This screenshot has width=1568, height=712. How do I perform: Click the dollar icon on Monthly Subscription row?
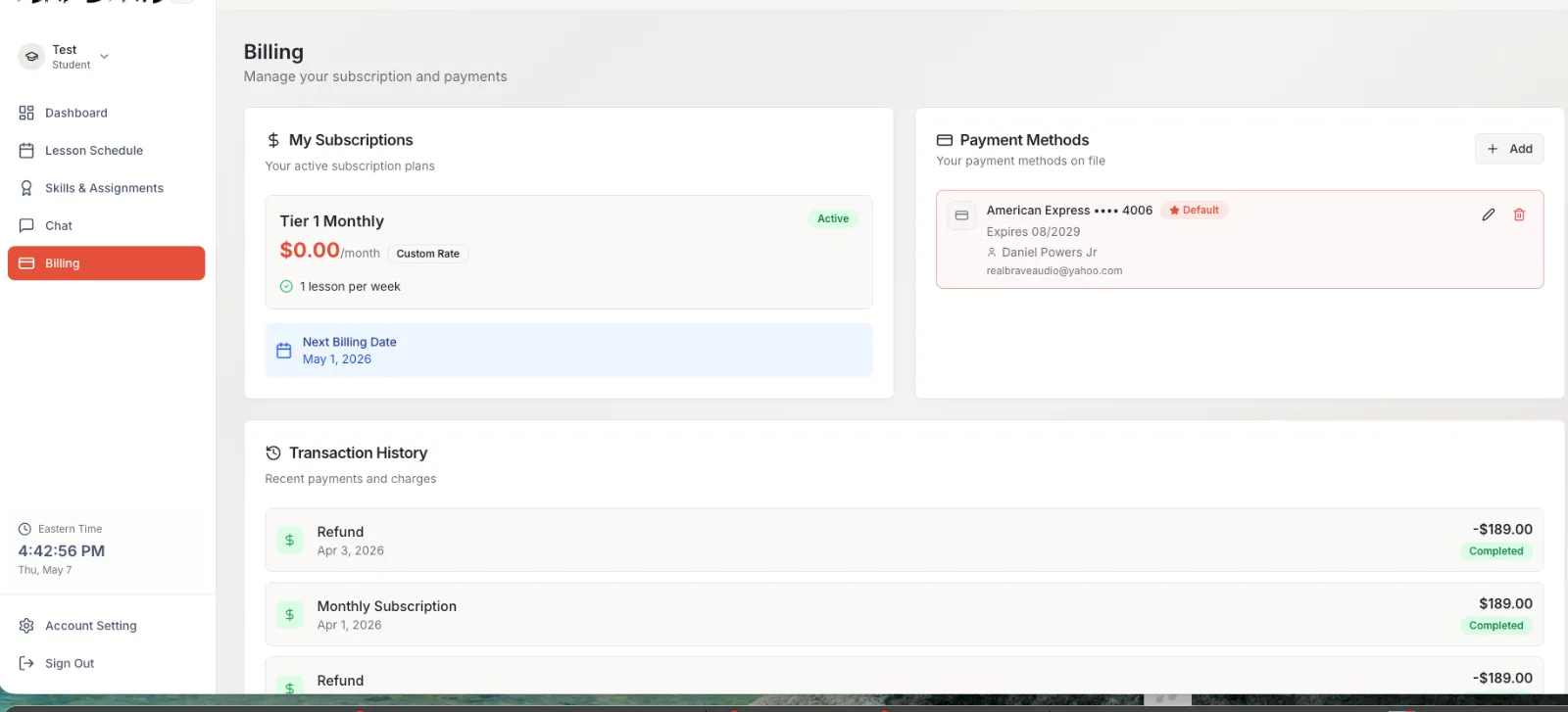[x=289, y=614]
